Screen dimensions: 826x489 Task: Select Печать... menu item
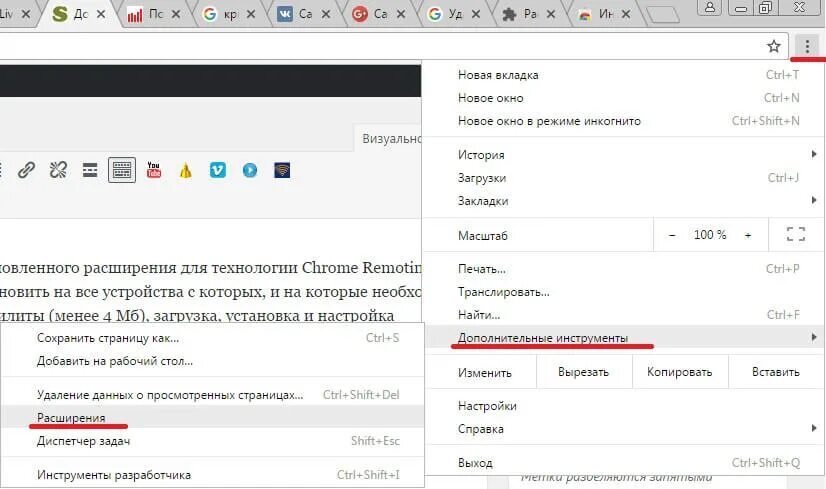[x=624, y=269]
